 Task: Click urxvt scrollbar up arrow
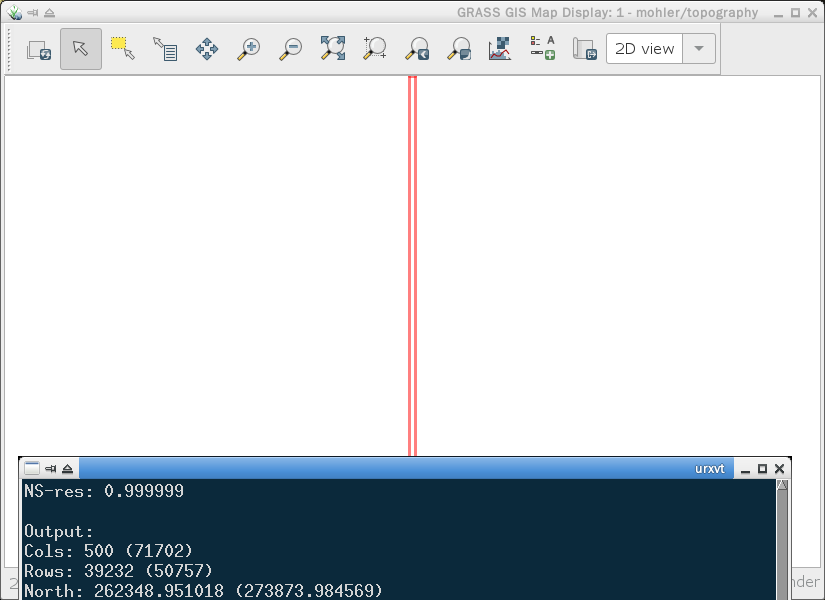782,485
